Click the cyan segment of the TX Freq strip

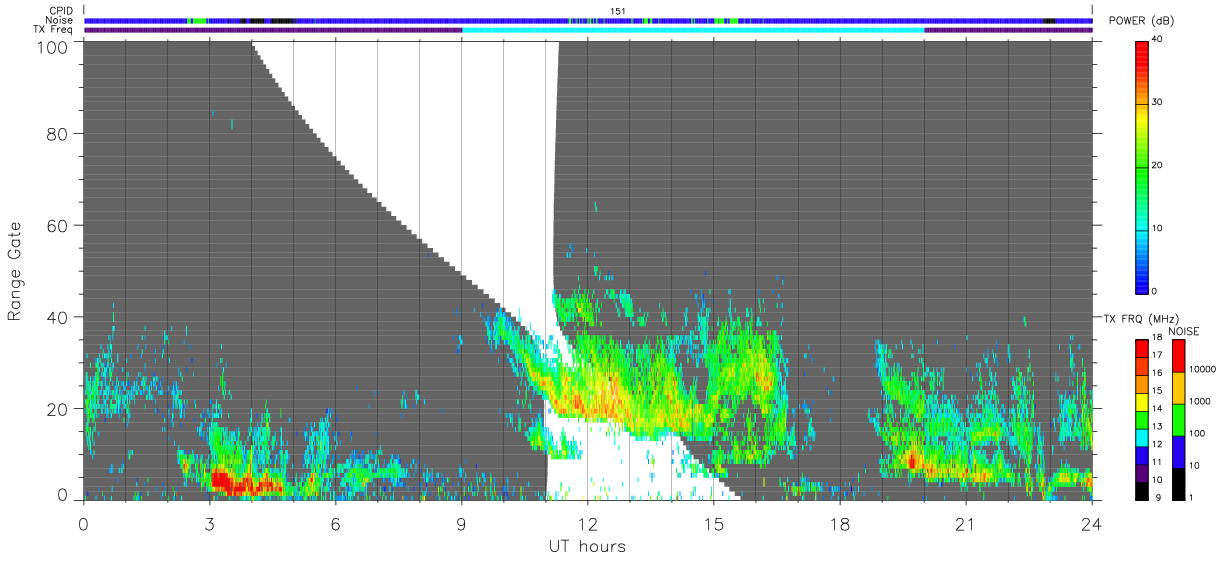(x=693, y=30)
